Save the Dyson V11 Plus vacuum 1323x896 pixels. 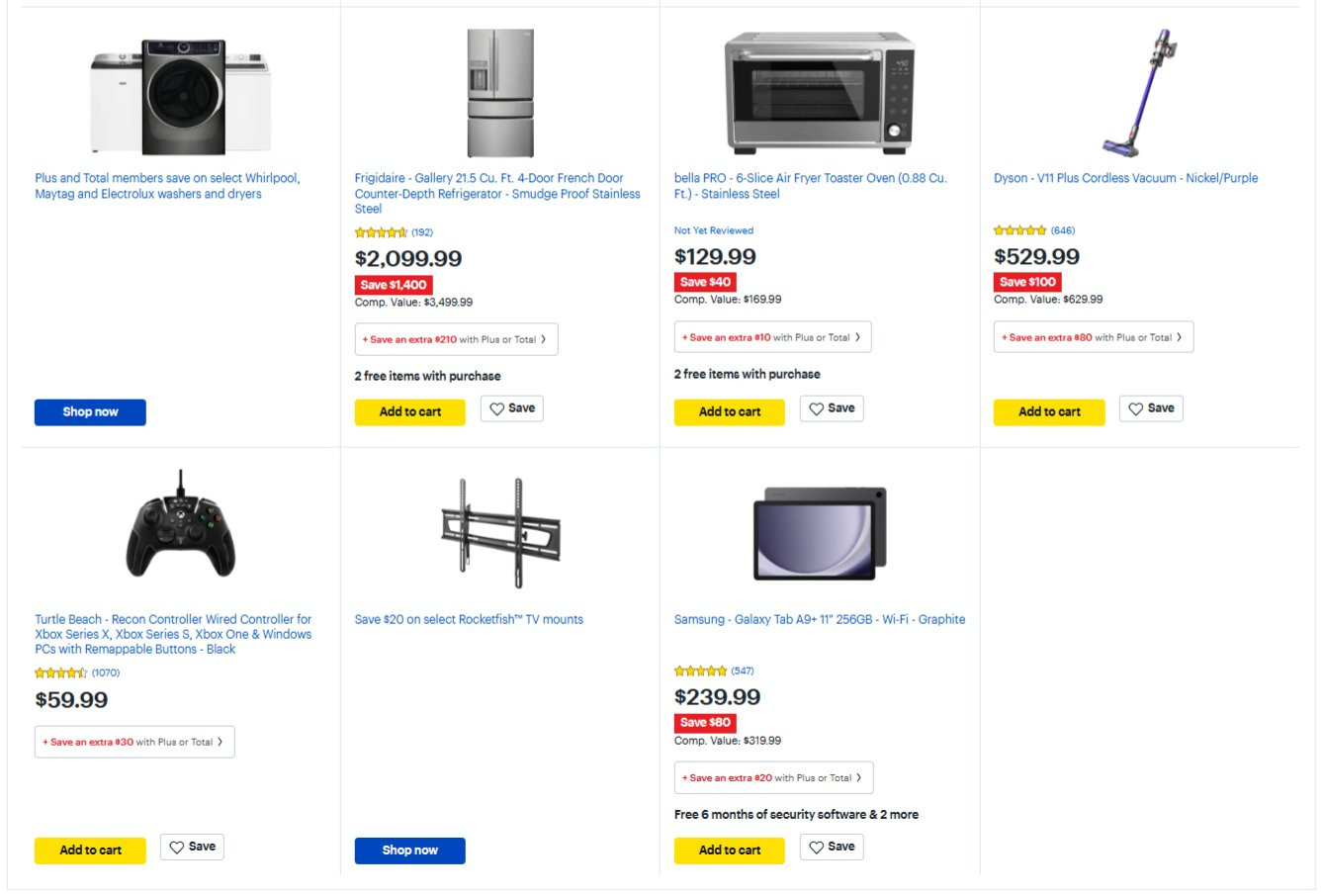pyautogui.click(x=1151, y=408)
